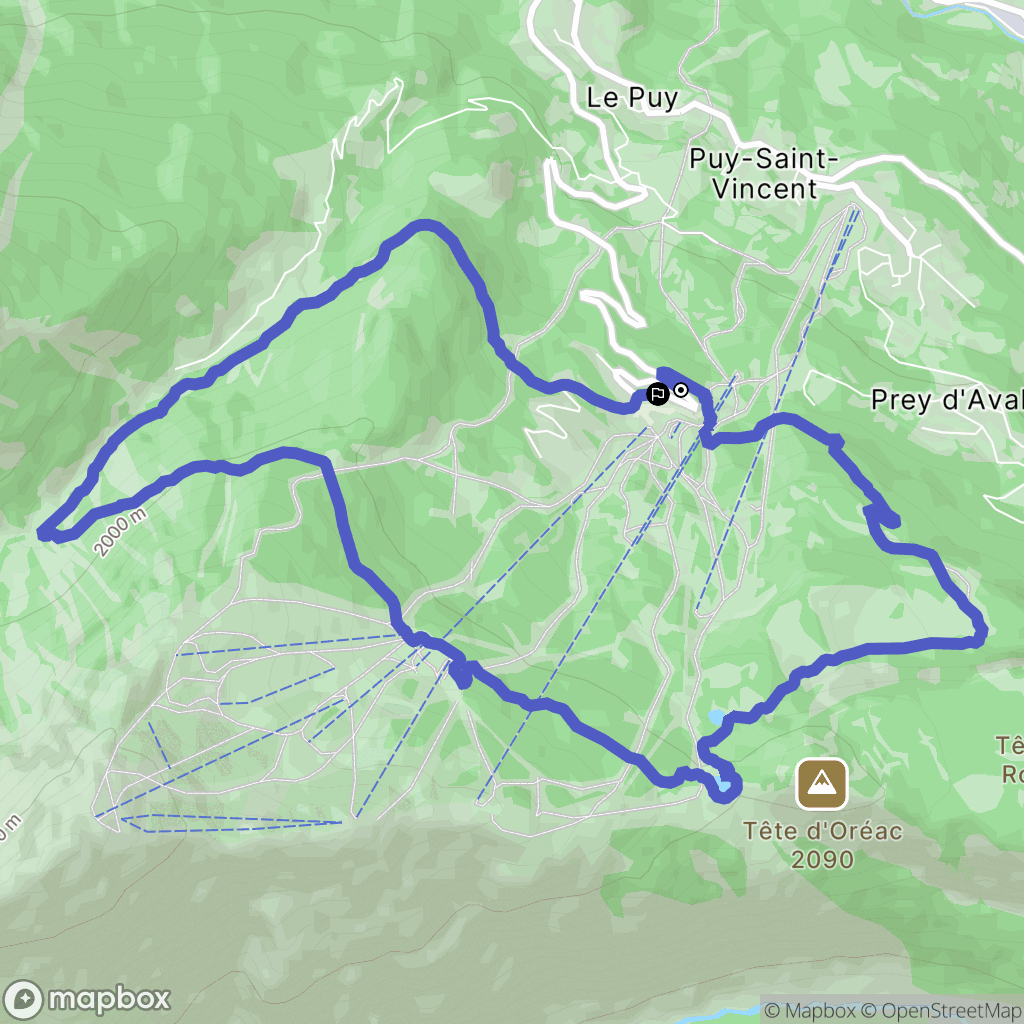
Task: Open the © Mapbox attribution link
Action: click(x=810, y=1010)
